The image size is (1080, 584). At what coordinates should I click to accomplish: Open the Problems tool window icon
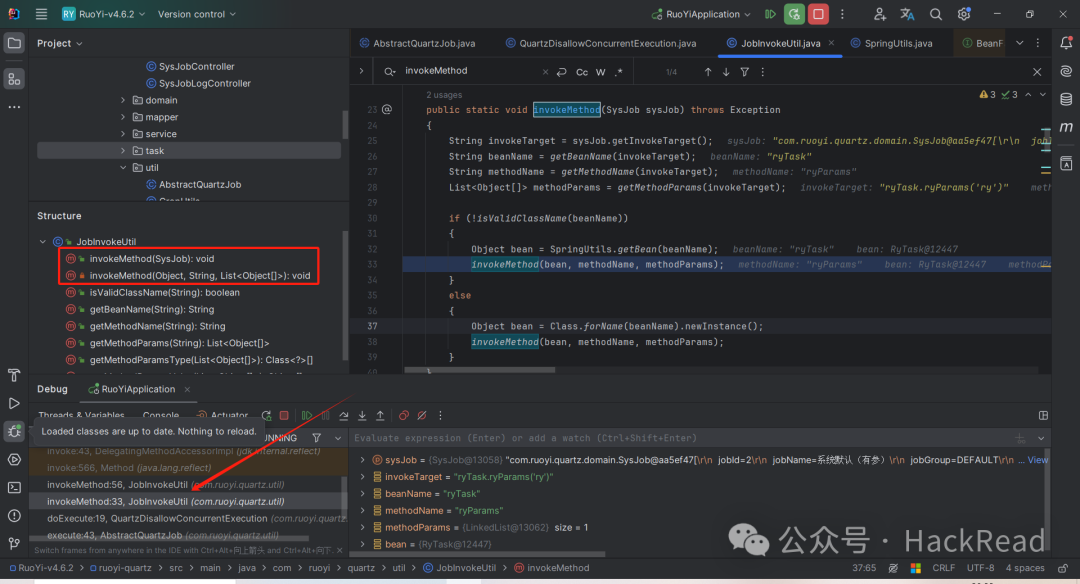tap(14, 515)
